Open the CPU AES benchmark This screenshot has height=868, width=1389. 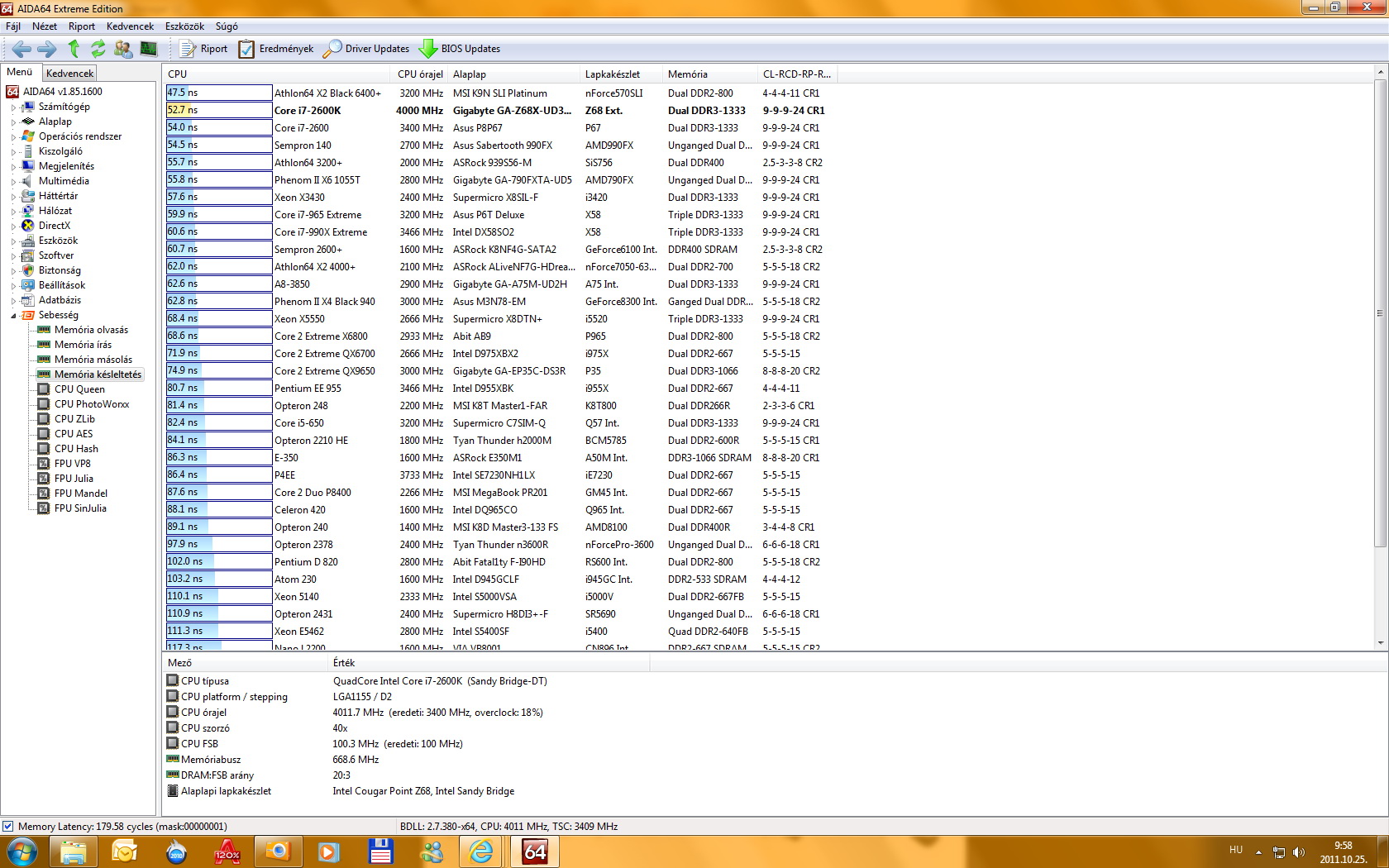74,434
